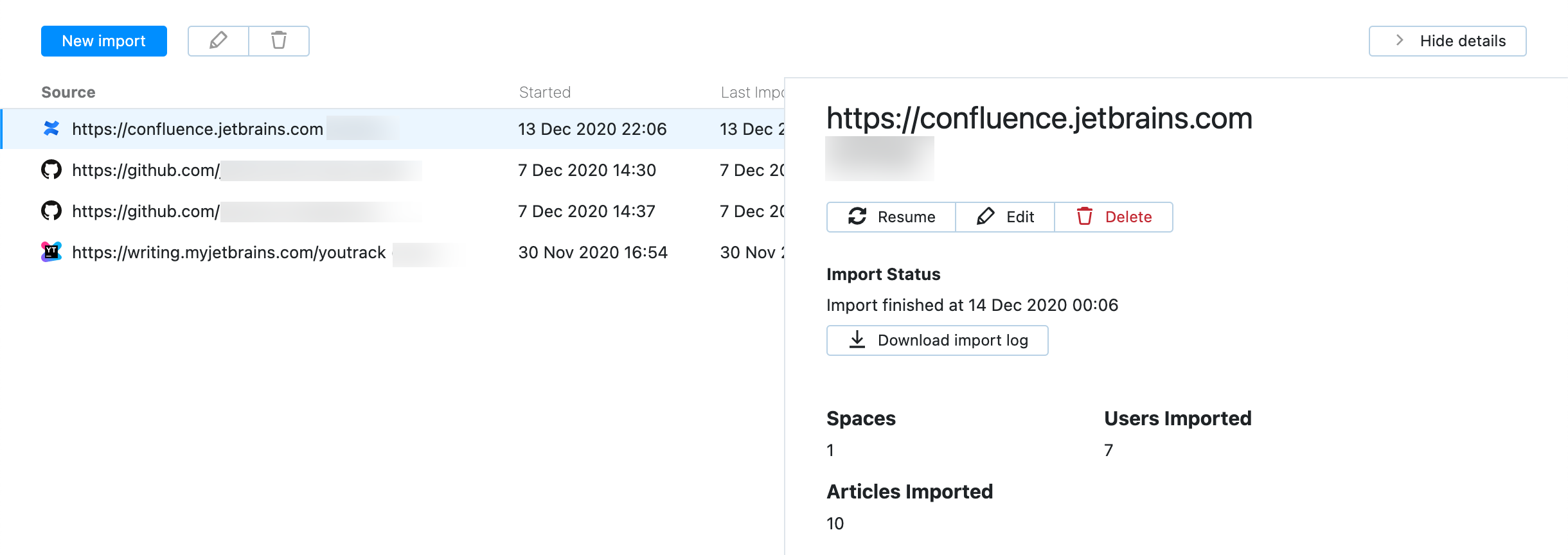
Task: Select the trash delete icon in the top toolbar
Action: 279,40
